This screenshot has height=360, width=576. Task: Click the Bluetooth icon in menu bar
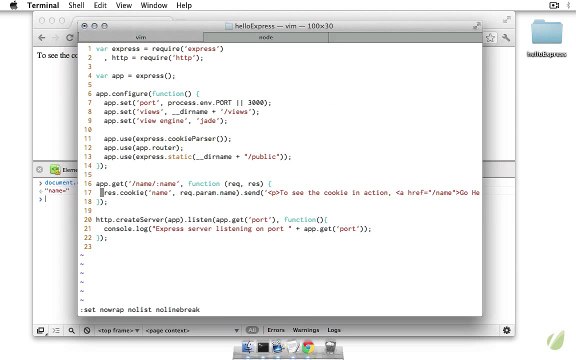tap(569, 5)
